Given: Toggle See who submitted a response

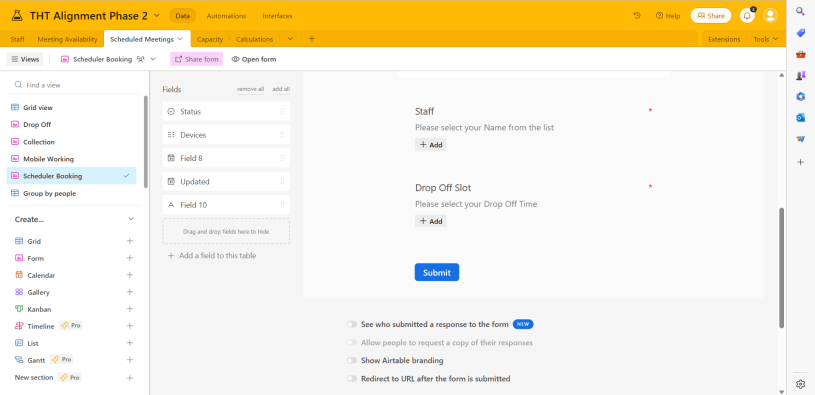Looking at the screenshot, I should [x=352, y=324].
